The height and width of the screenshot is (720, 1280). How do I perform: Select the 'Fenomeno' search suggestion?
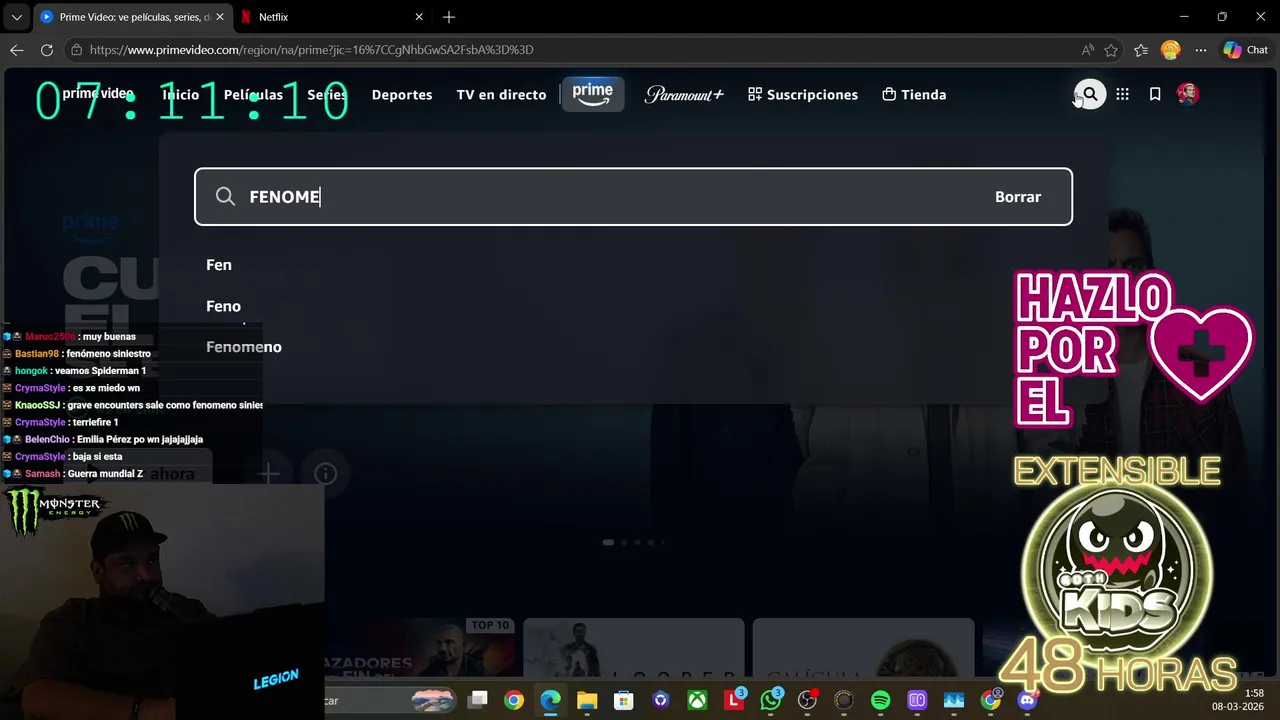(x=244, y=347)
